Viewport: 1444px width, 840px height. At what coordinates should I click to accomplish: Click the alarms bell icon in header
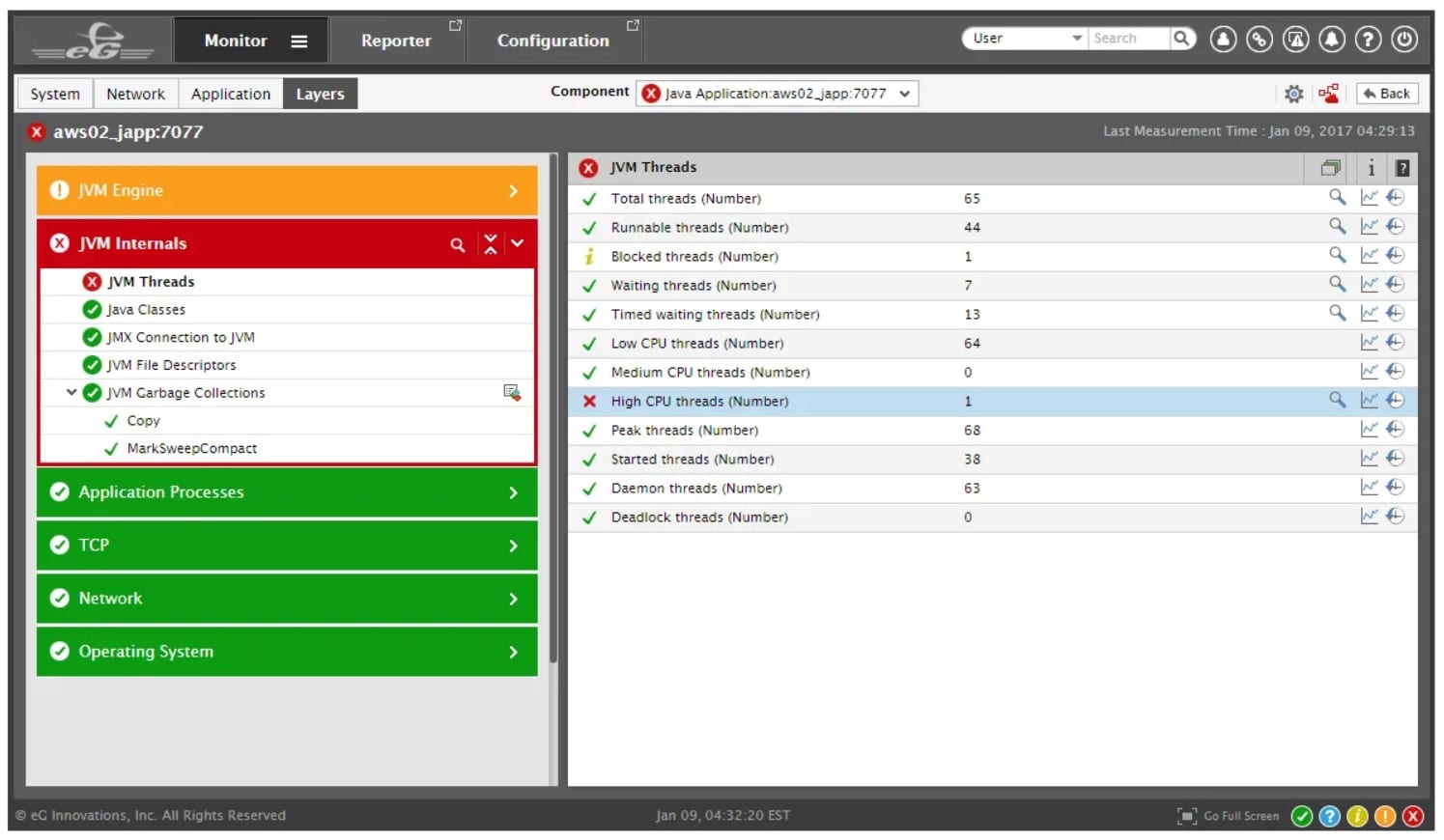coord(1332,39)
